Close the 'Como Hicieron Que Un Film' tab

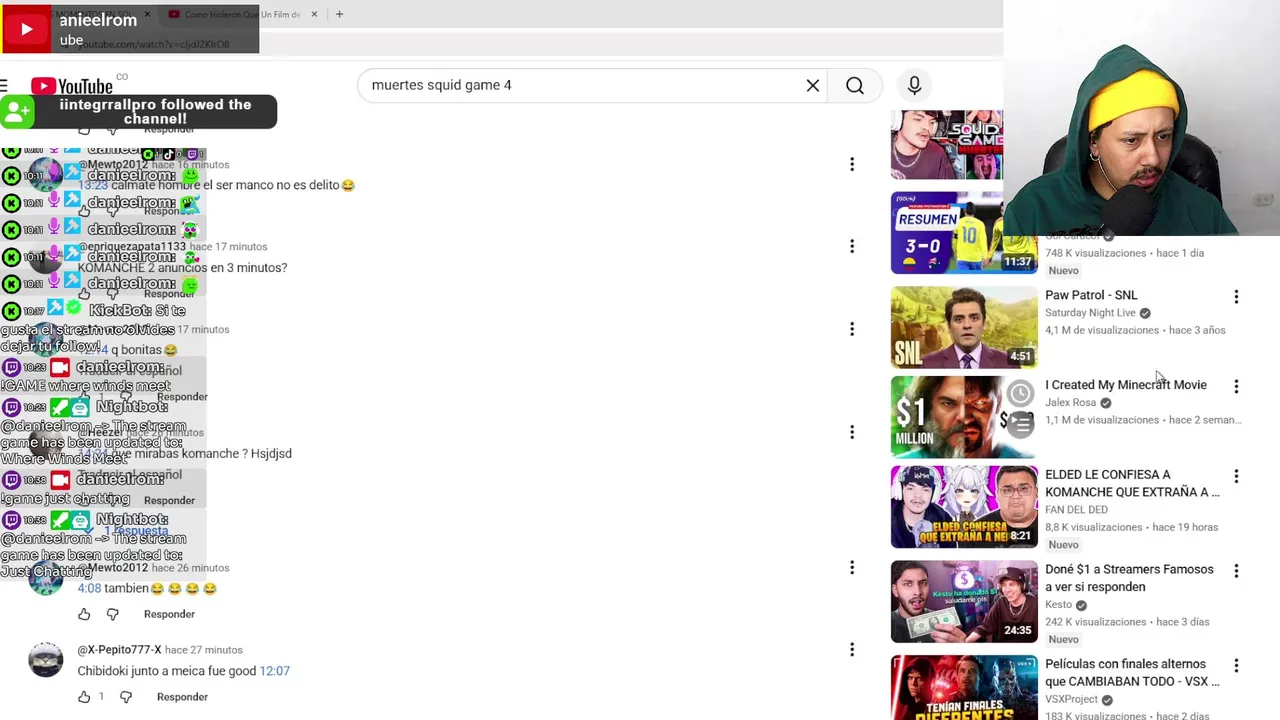314,14
